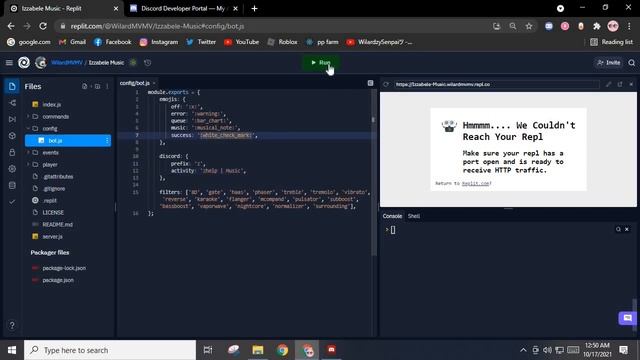
Task: Open the Replit home logo
Action: click(24, 62)
